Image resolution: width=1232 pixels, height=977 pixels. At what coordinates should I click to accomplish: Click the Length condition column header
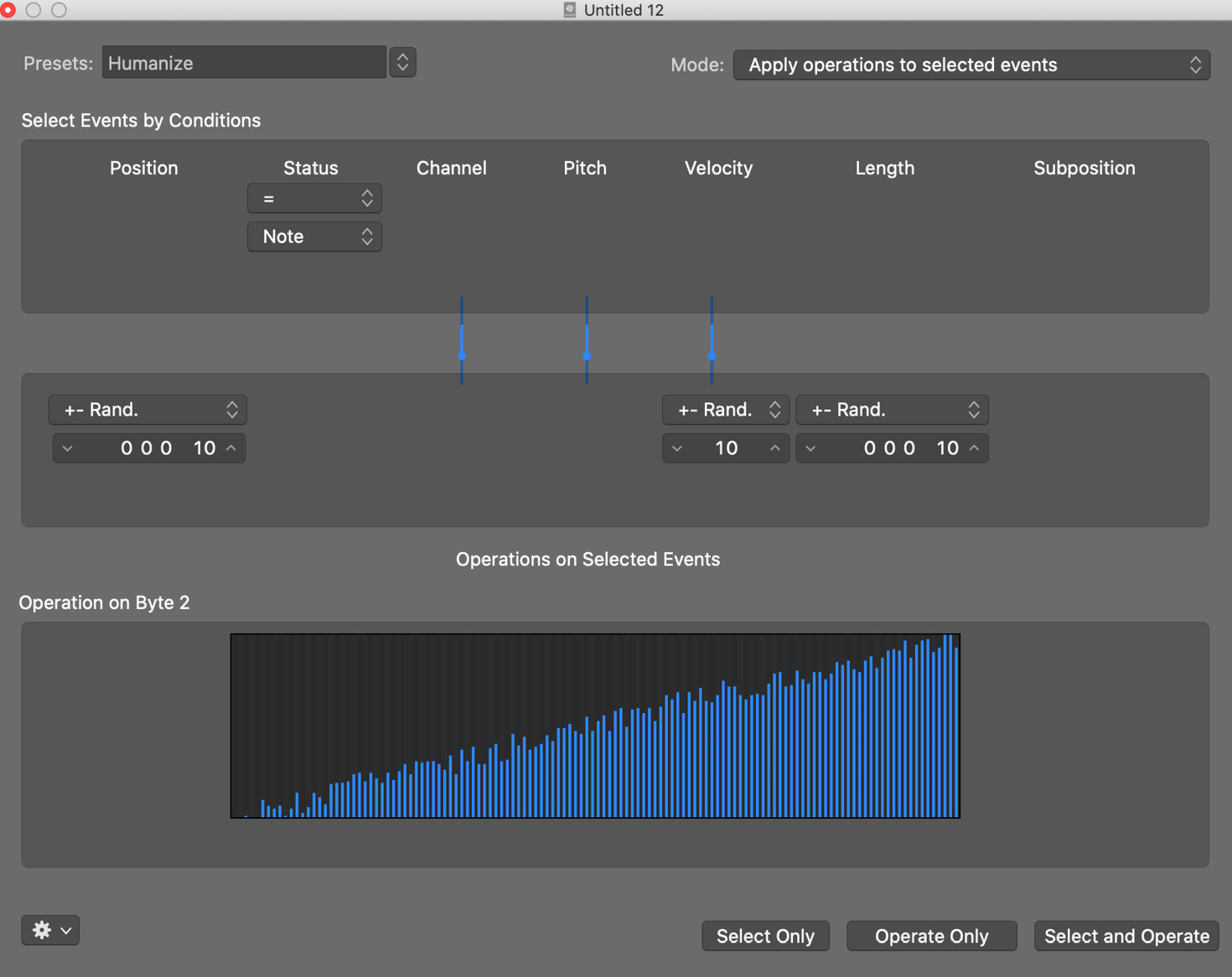885,168
